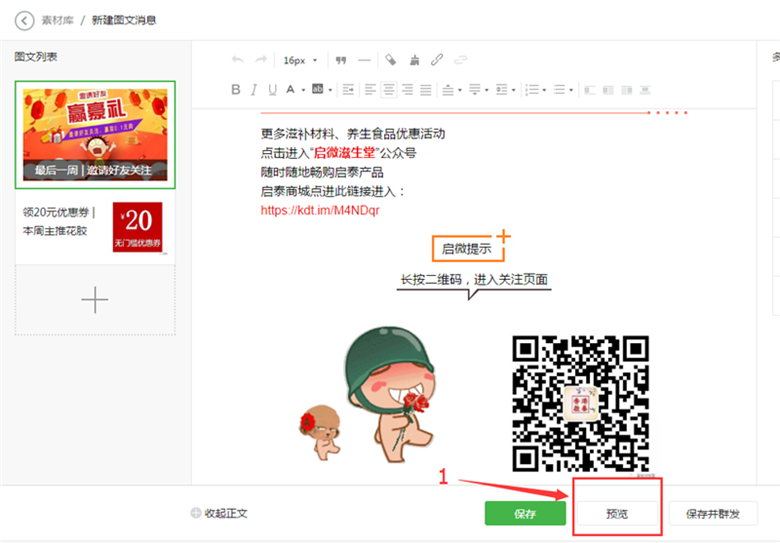Select the 赢豪礼 article thumbnail
The height and width of the screenshot is (543, 780).
click(x=95, y=135)
